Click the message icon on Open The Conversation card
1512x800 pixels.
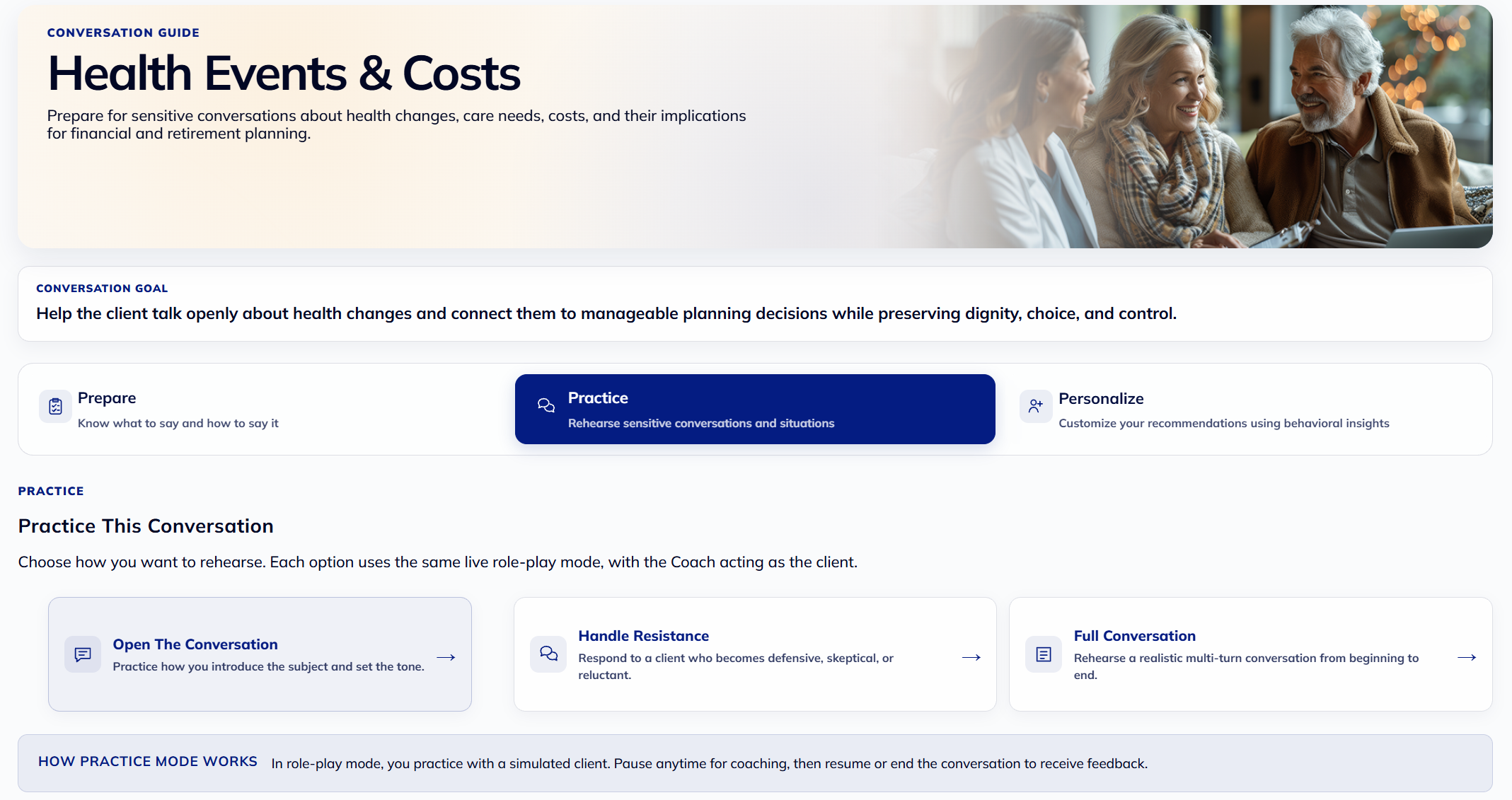tap(83, 654)
